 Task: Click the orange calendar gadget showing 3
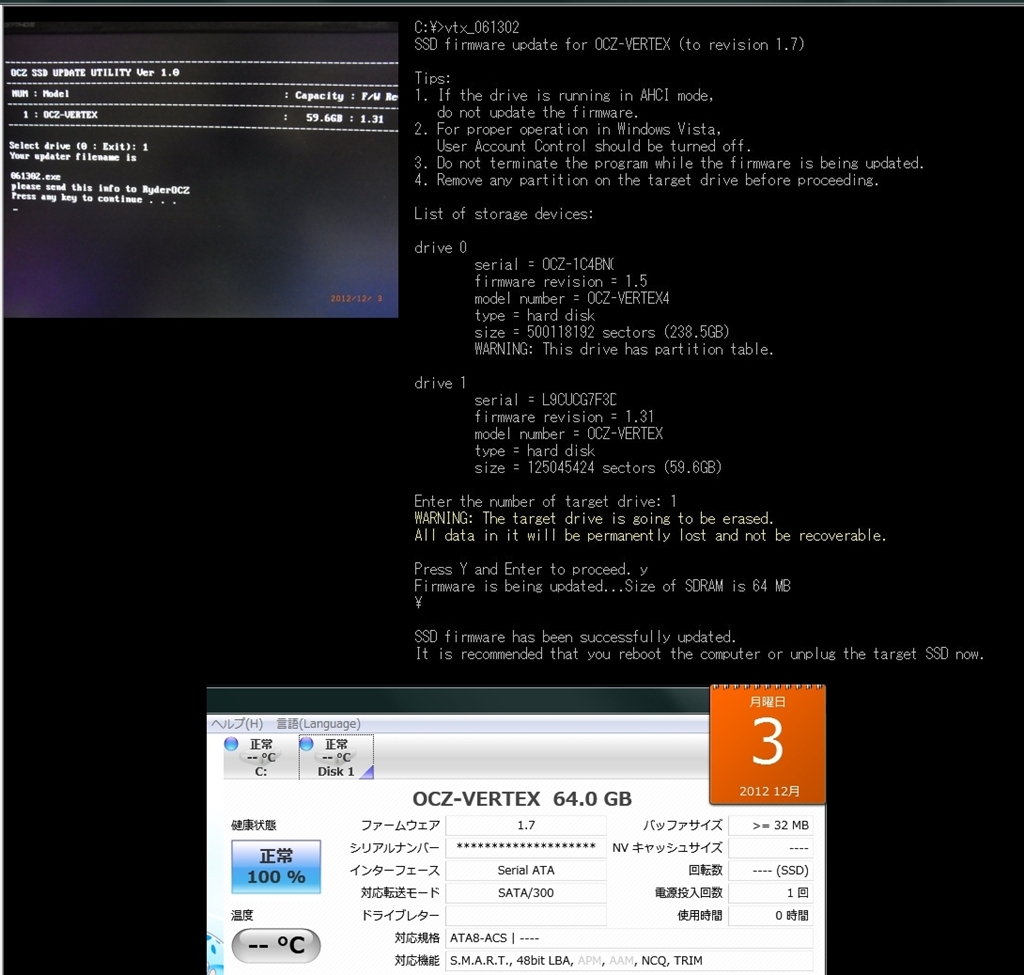[x=767, y=744]
